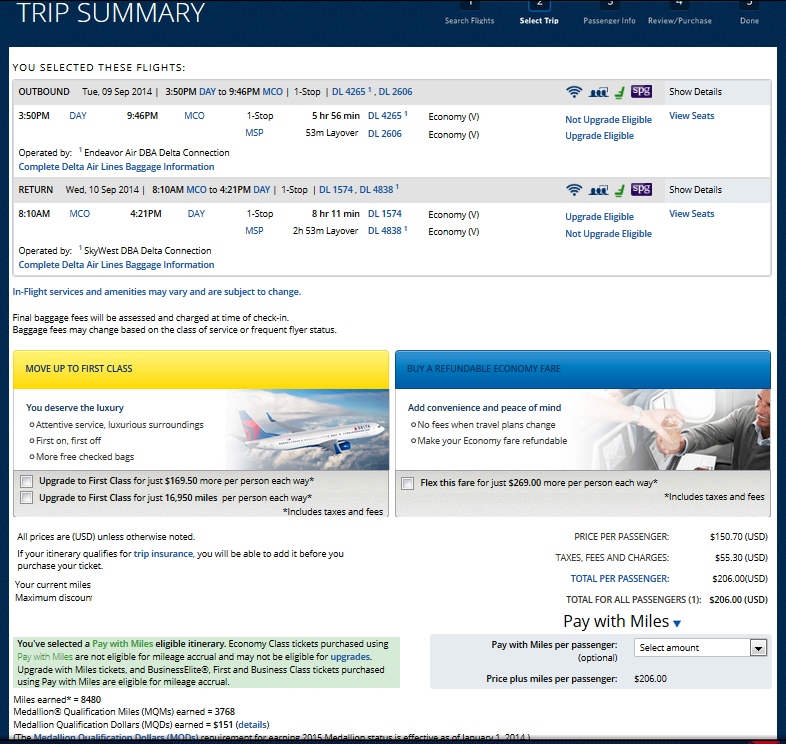Click the green seat icon on the outbound flight
The height and width of the screenshot is (744, 786).
click(619, 92)
